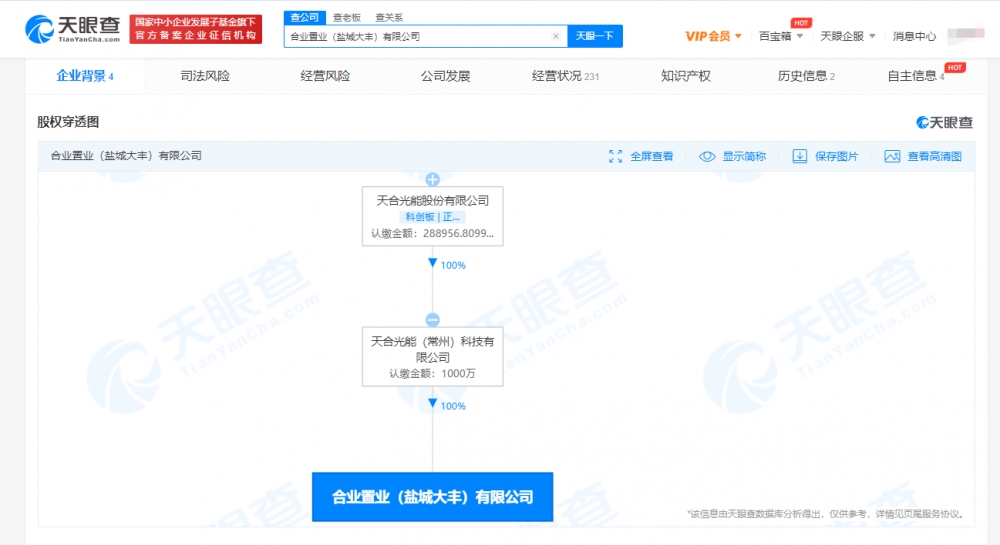Click the 合业置业（盐城大丰）有限公司 blue node

(x=432, y=497)
